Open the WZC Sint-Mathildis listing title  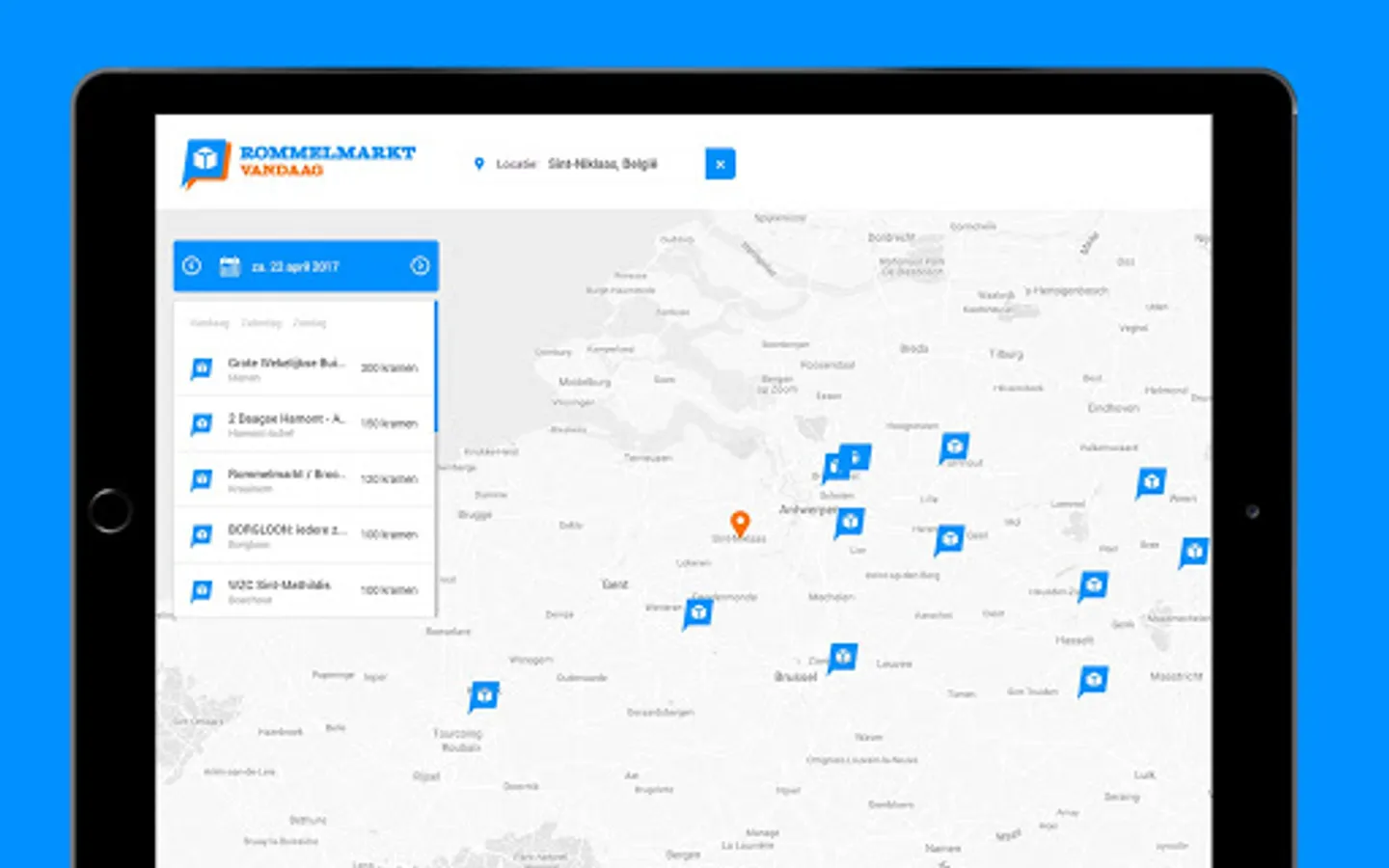pos(279,584)
